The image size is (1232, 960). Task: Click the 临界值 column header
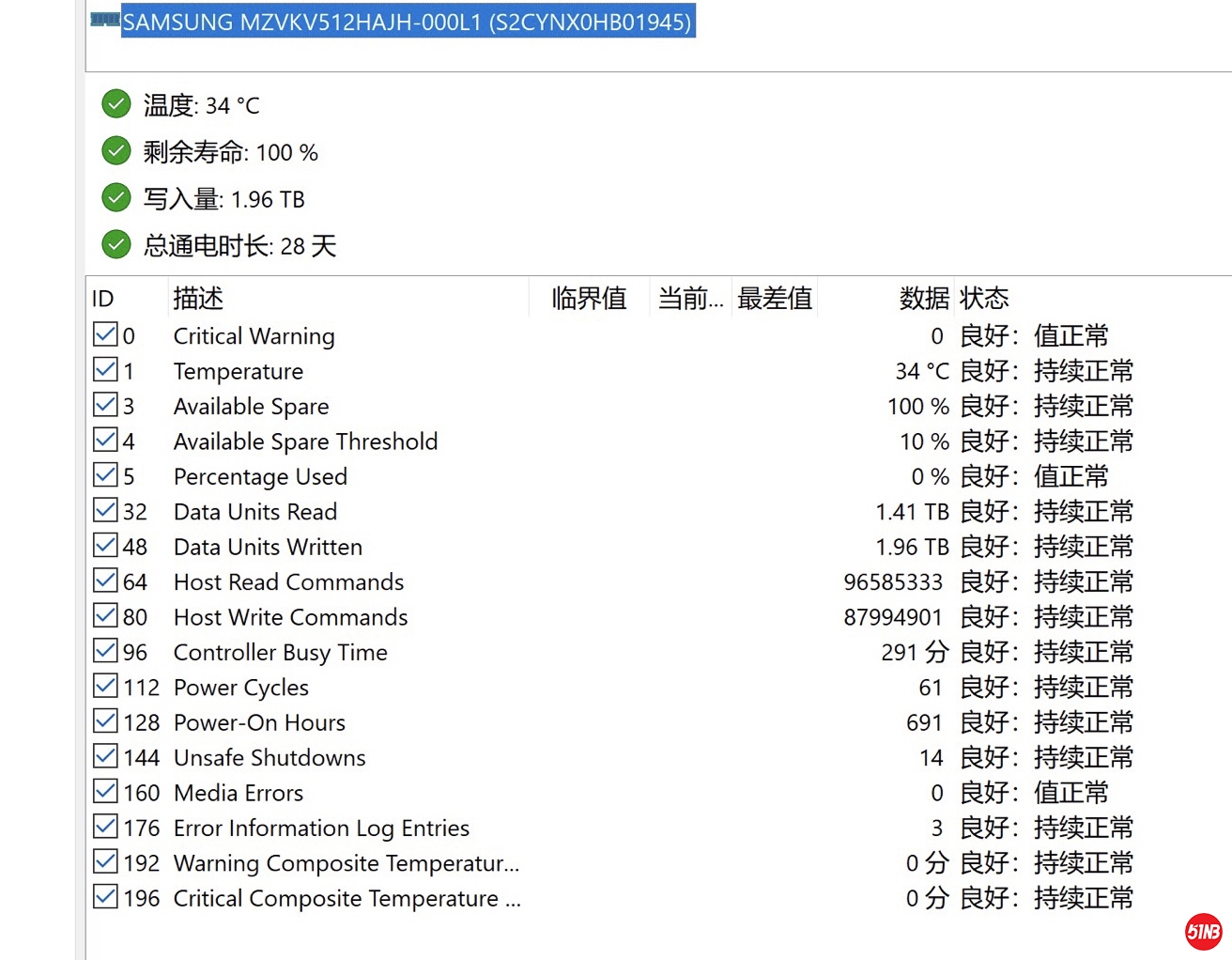589,299
